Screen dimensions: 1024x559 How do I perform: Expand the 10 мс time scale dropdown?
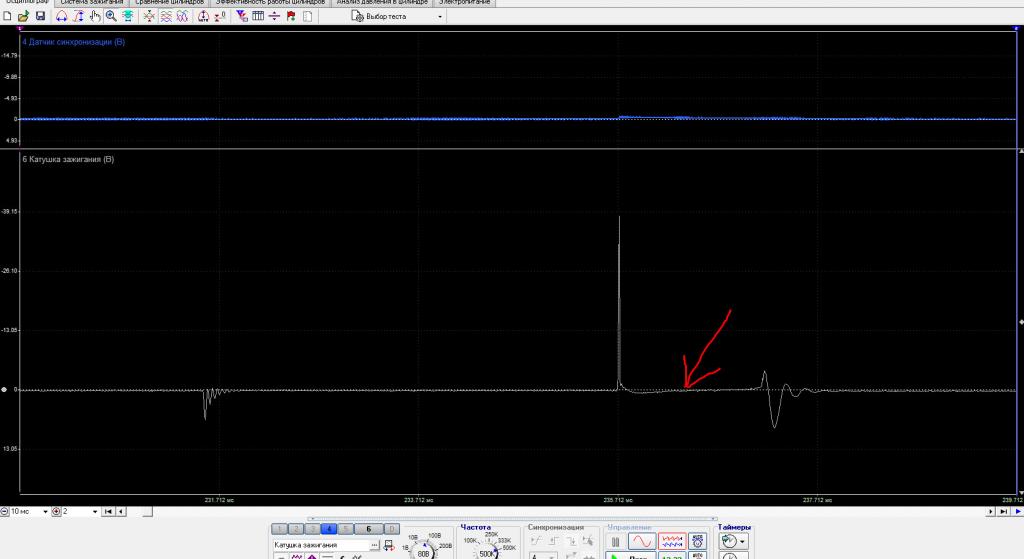pos(45,511)
